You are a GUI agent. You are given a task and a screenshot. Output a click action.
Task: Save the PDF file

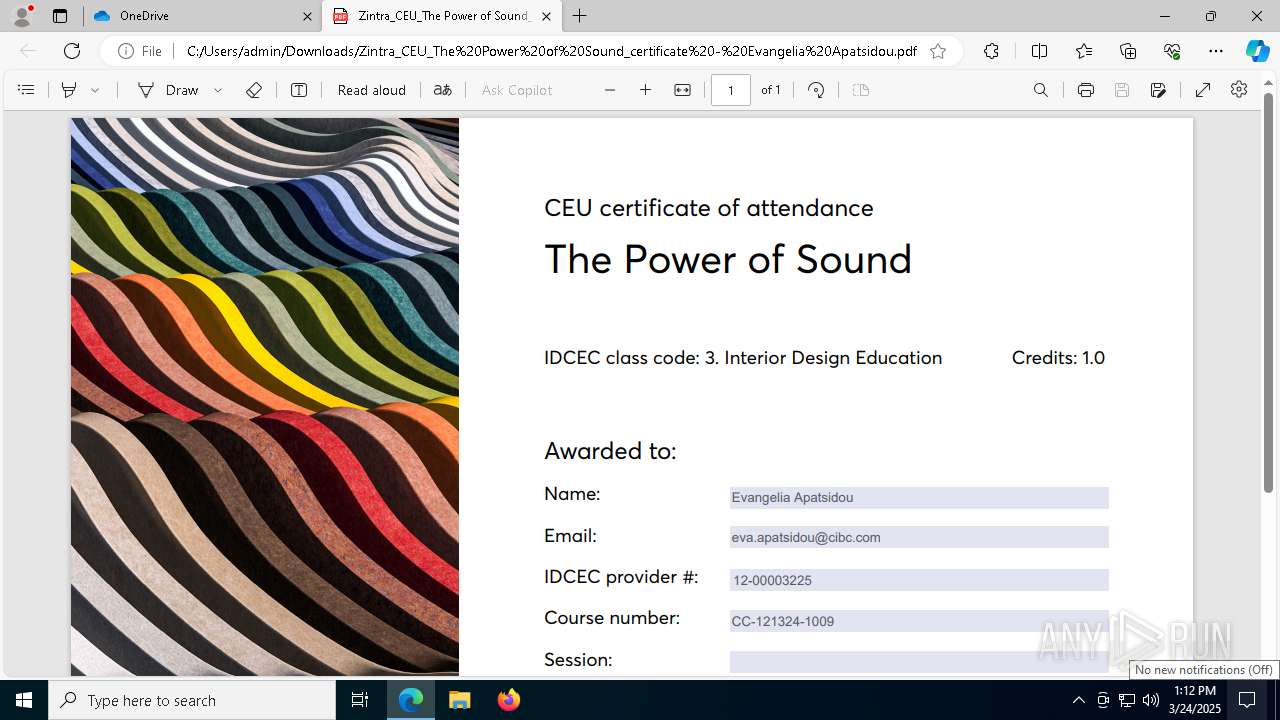click(x=1122, y=90)
